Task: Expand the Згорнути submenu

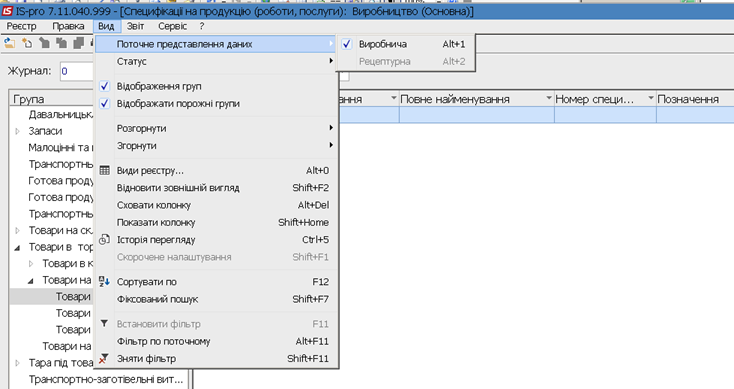Action: [x=216, y=146]
